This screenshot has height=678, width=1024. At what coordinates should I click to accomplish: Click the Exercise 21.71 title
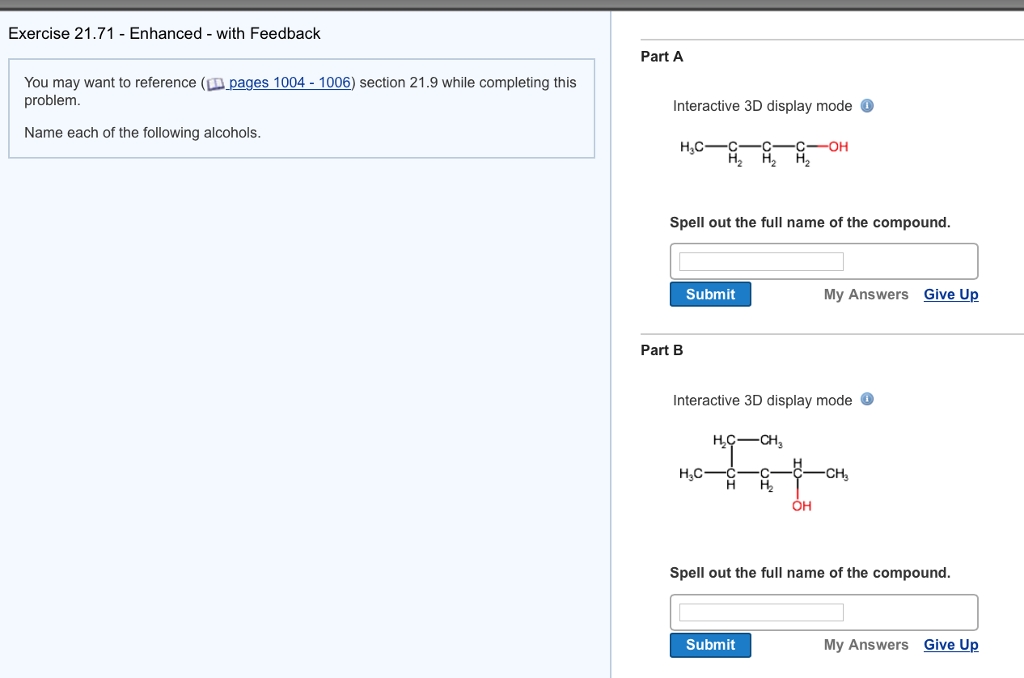tap(164, 34)
